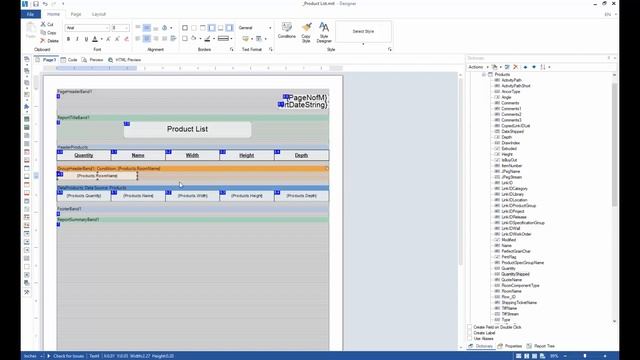Toggle italic formatting
The height and width of the screenshot is (360, 640).
click(x=77, y=39)
